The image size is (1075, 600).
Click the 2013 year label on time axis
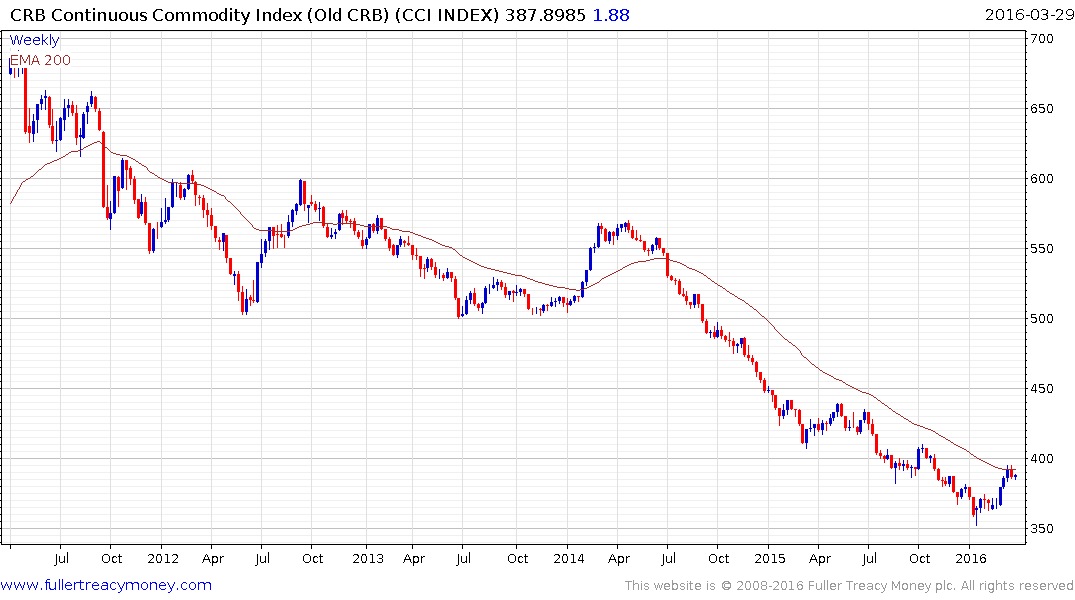pyautogui.click(x=367, y=558)
